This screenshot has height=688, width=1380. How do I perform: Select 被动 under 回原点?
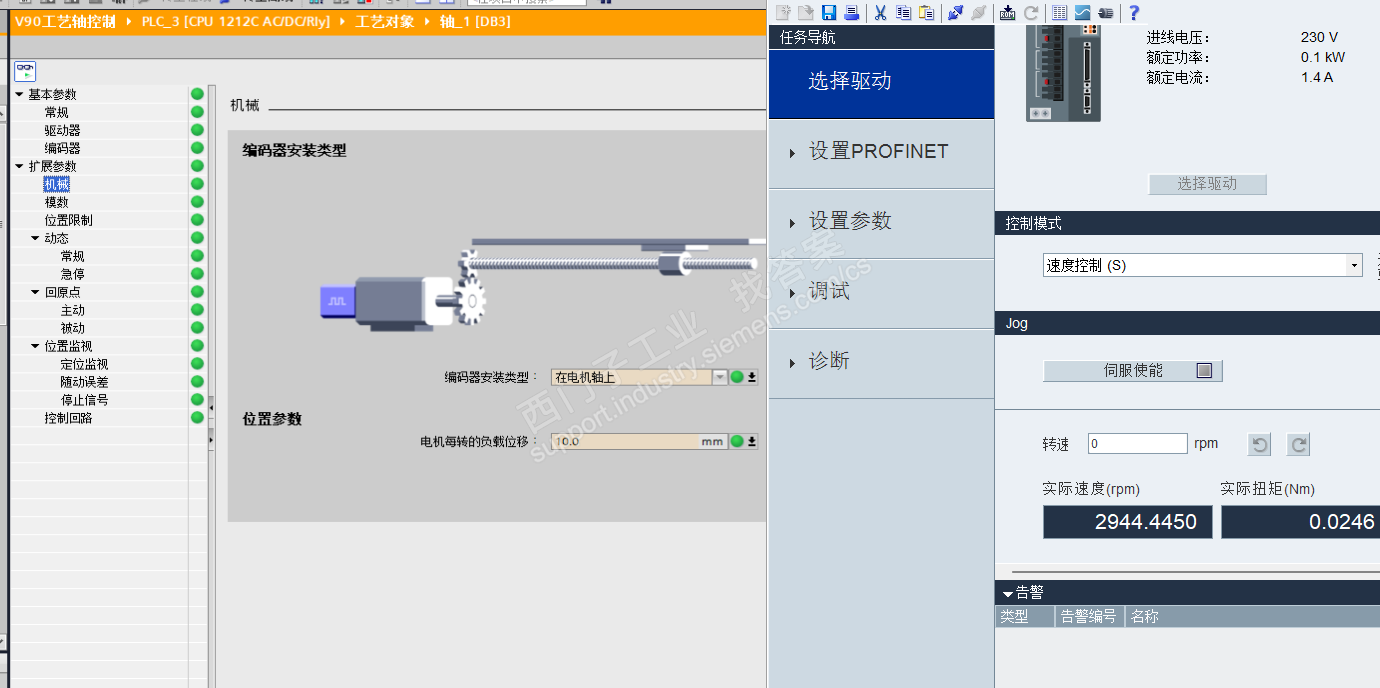[72, 328]
